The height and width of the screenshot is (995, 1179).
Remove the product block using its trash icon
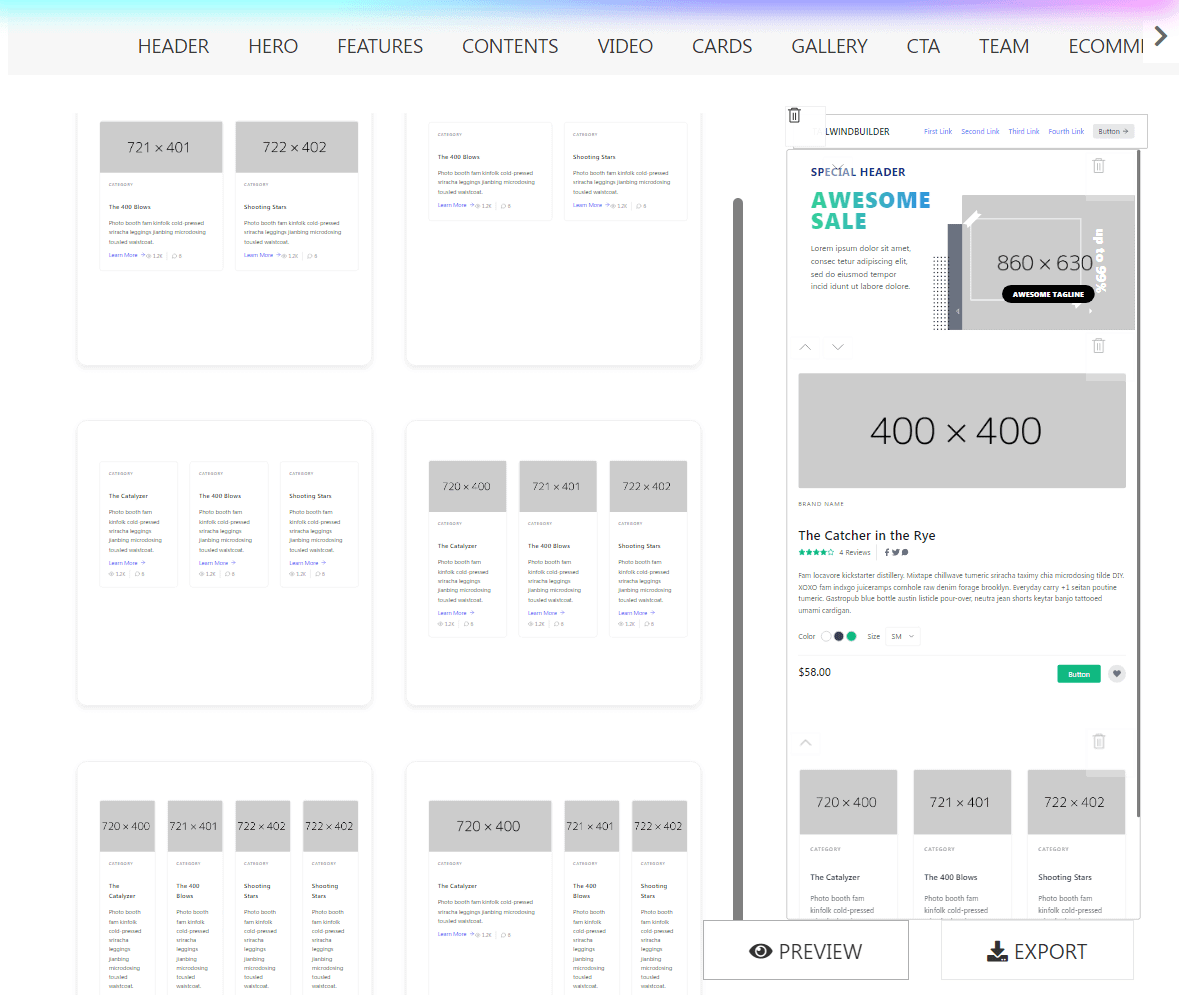(x=1098, y=346)
